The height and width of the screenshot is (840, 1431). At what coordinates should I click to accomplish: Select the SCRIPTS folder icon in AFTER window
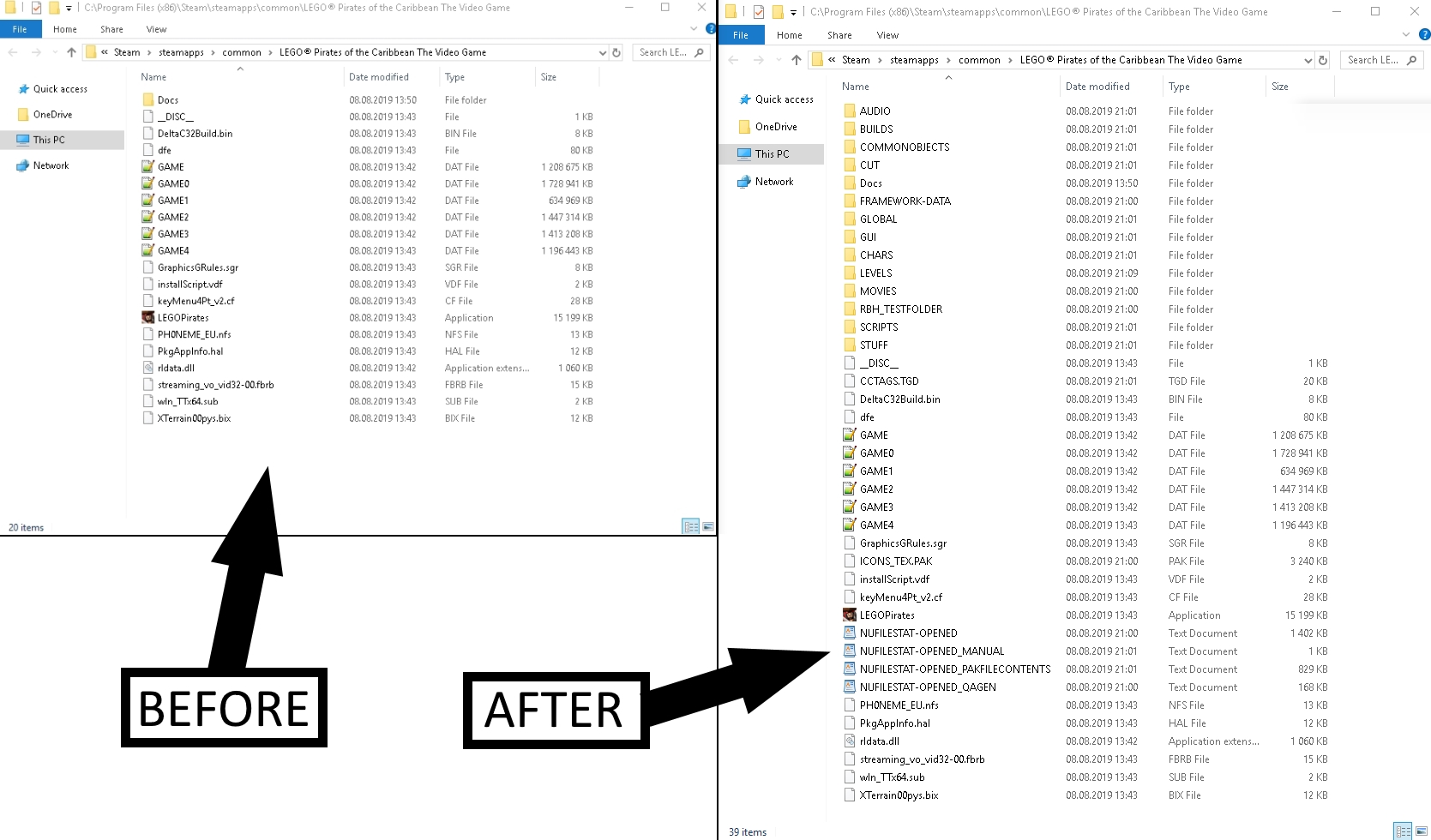click(850, 327)
